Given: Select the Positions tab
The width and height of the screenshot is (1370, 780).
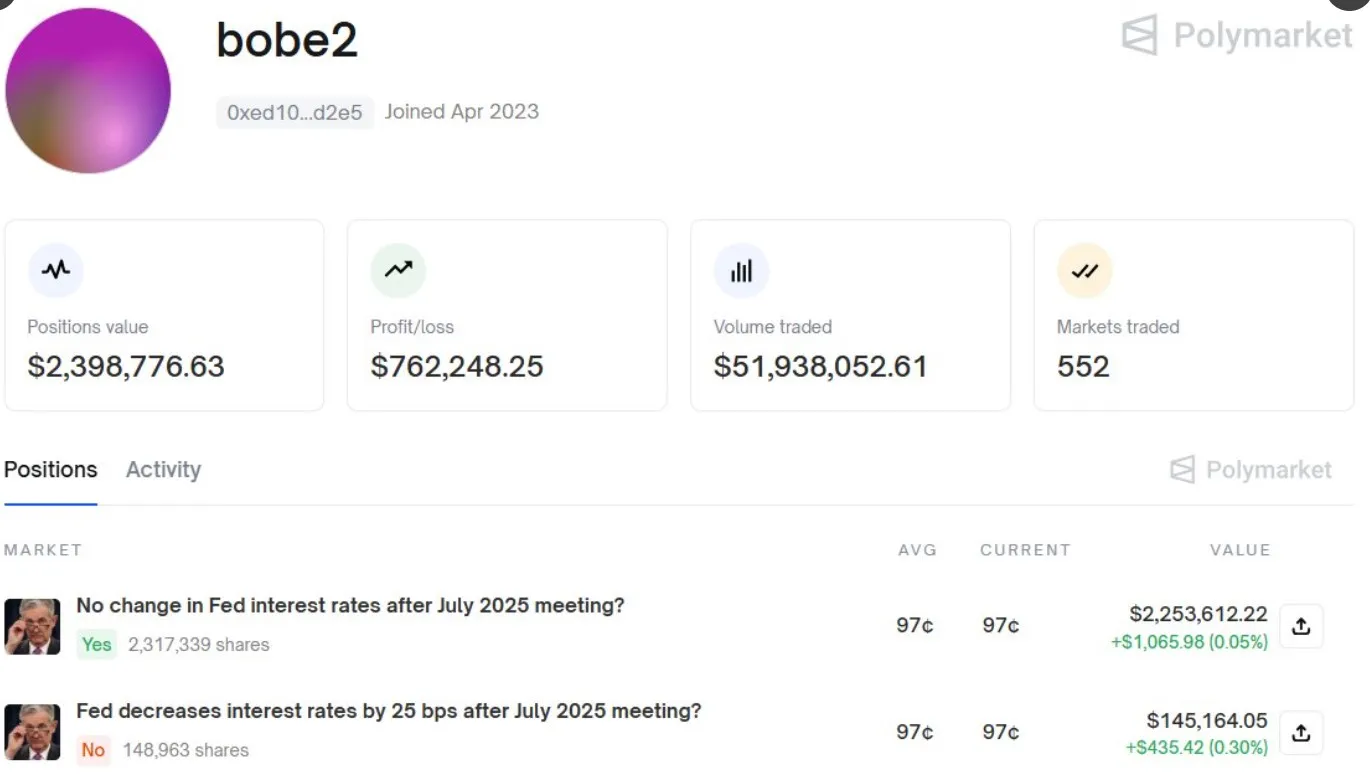Looking at the screenshot, I should pyautogui.click(x=50, y=470).
